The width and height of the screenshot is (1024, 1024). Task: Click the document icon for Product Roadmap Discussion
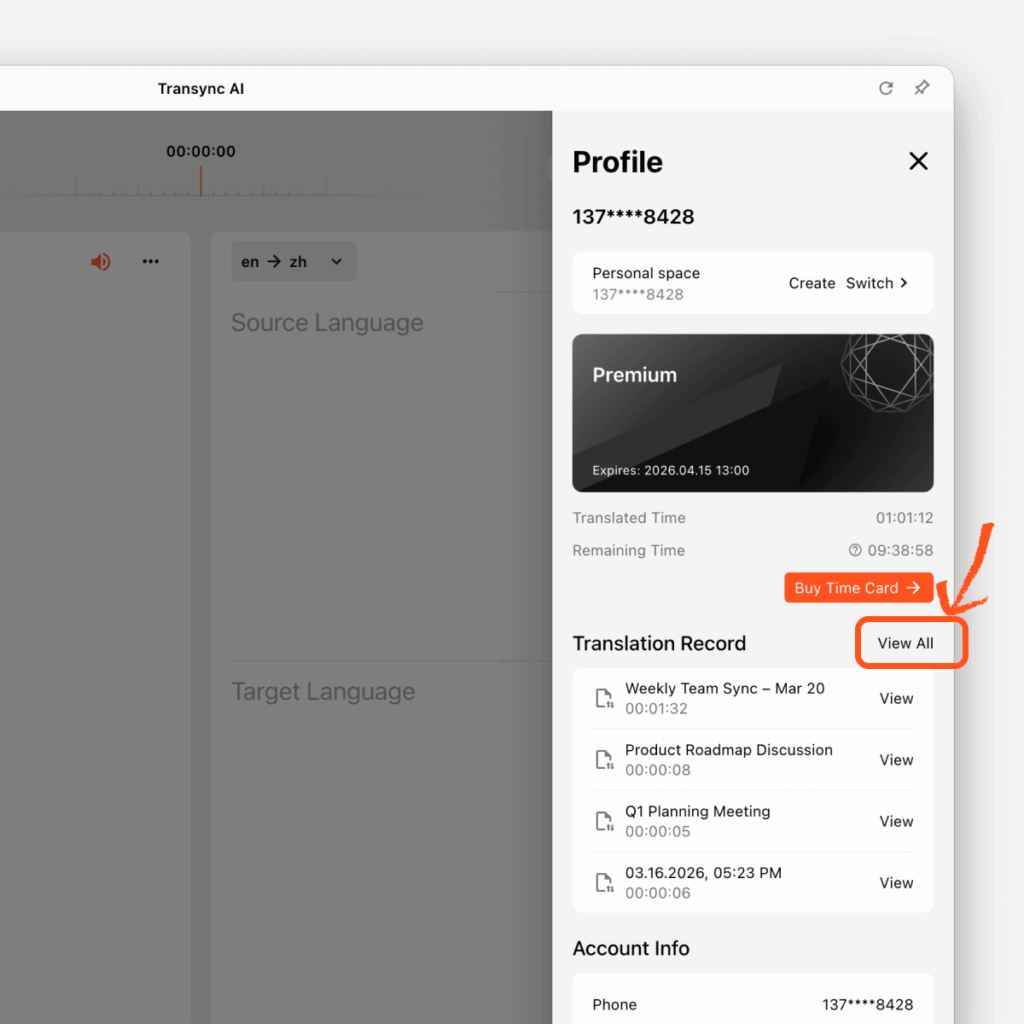[604, 759]
